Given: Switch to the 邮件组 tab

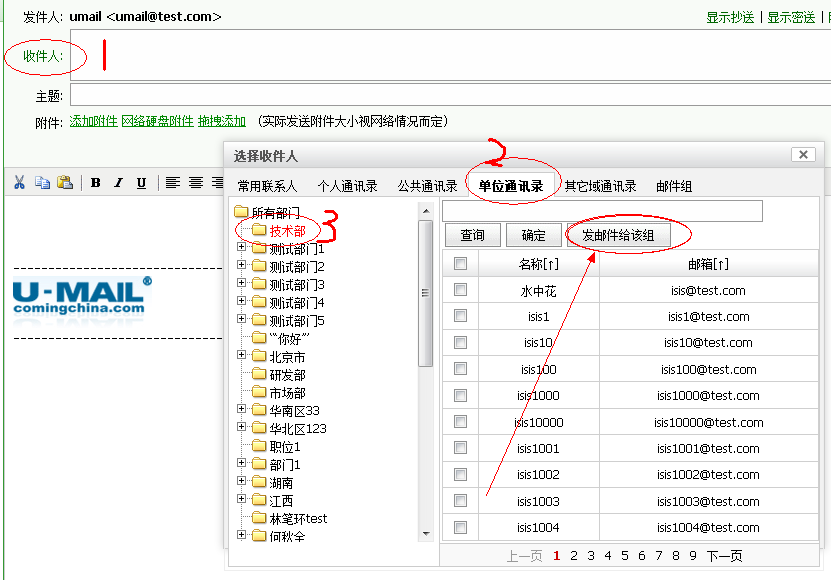Looking at the screenshot, I should point(674,186).
